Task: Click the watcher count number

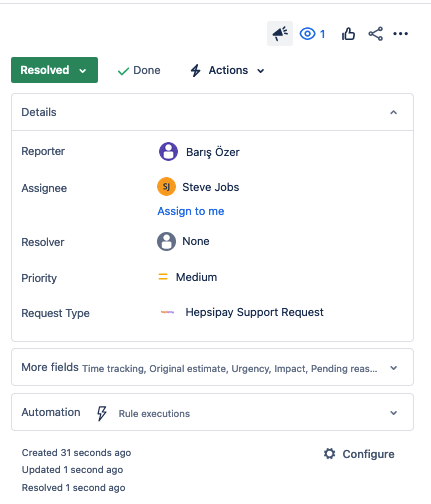Action: click(322, 34)
